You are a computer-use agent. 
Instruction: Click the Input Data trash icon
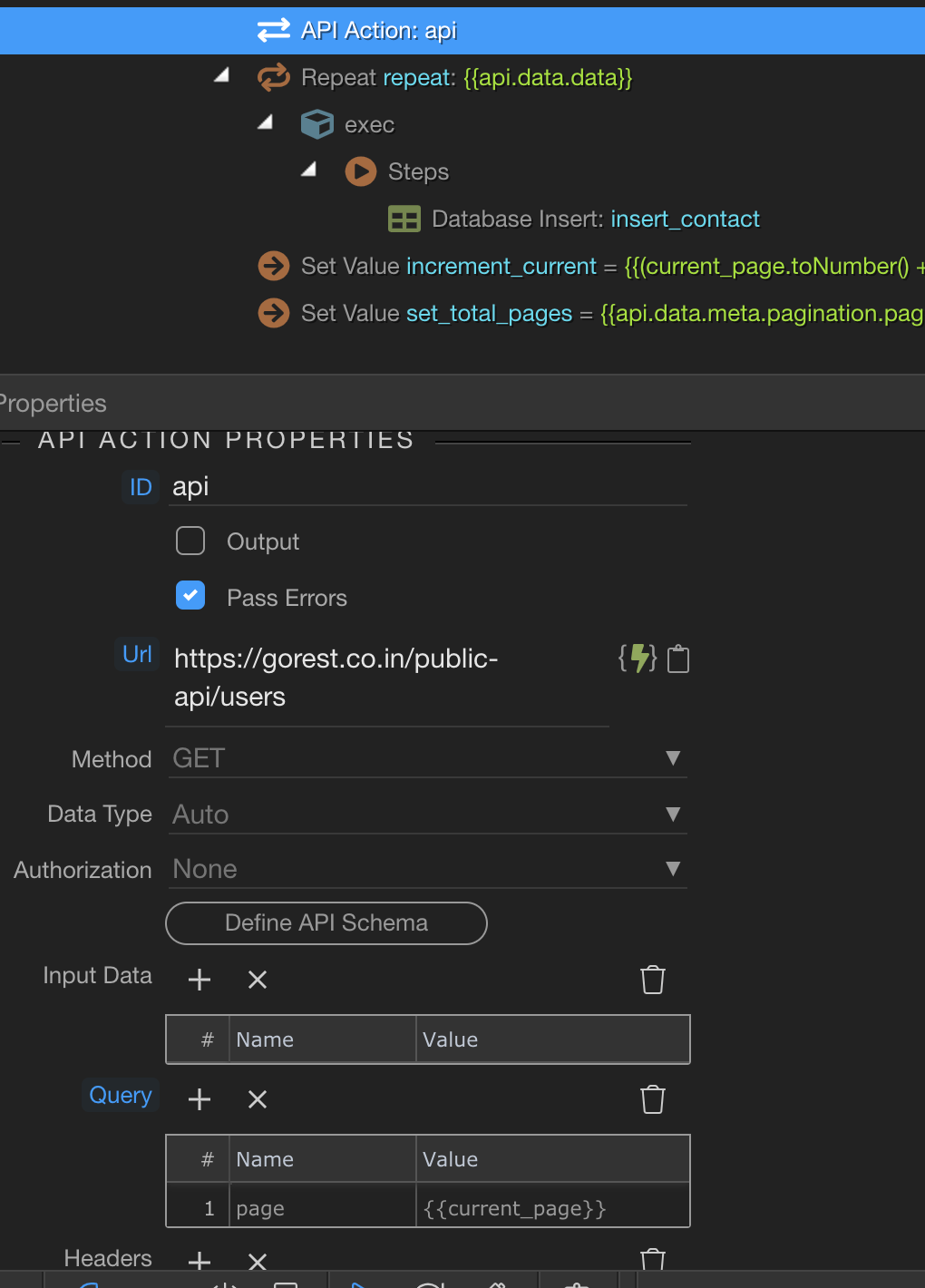pyautogui.click(x=653, y=980)
